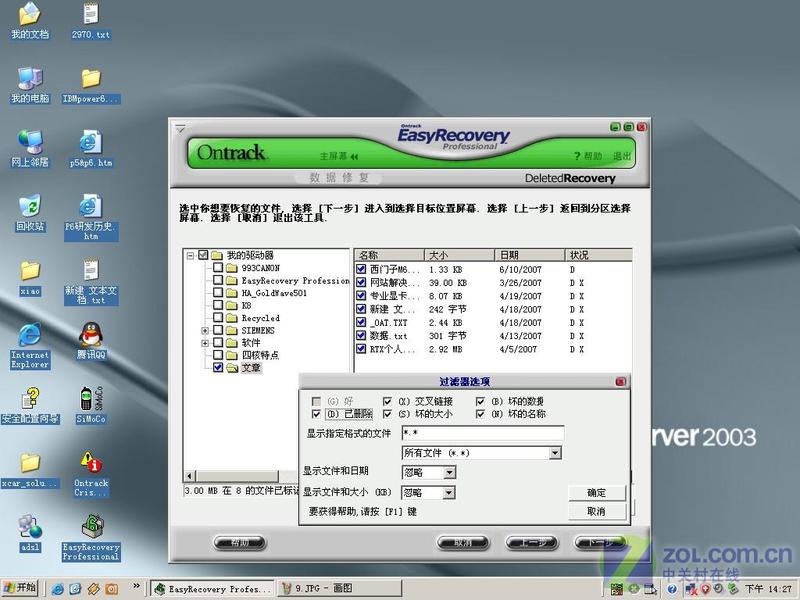The image size is (800, 600).
Task: Uncheck the 文章 folder checkbox
Action: click(x=218, y=367)
